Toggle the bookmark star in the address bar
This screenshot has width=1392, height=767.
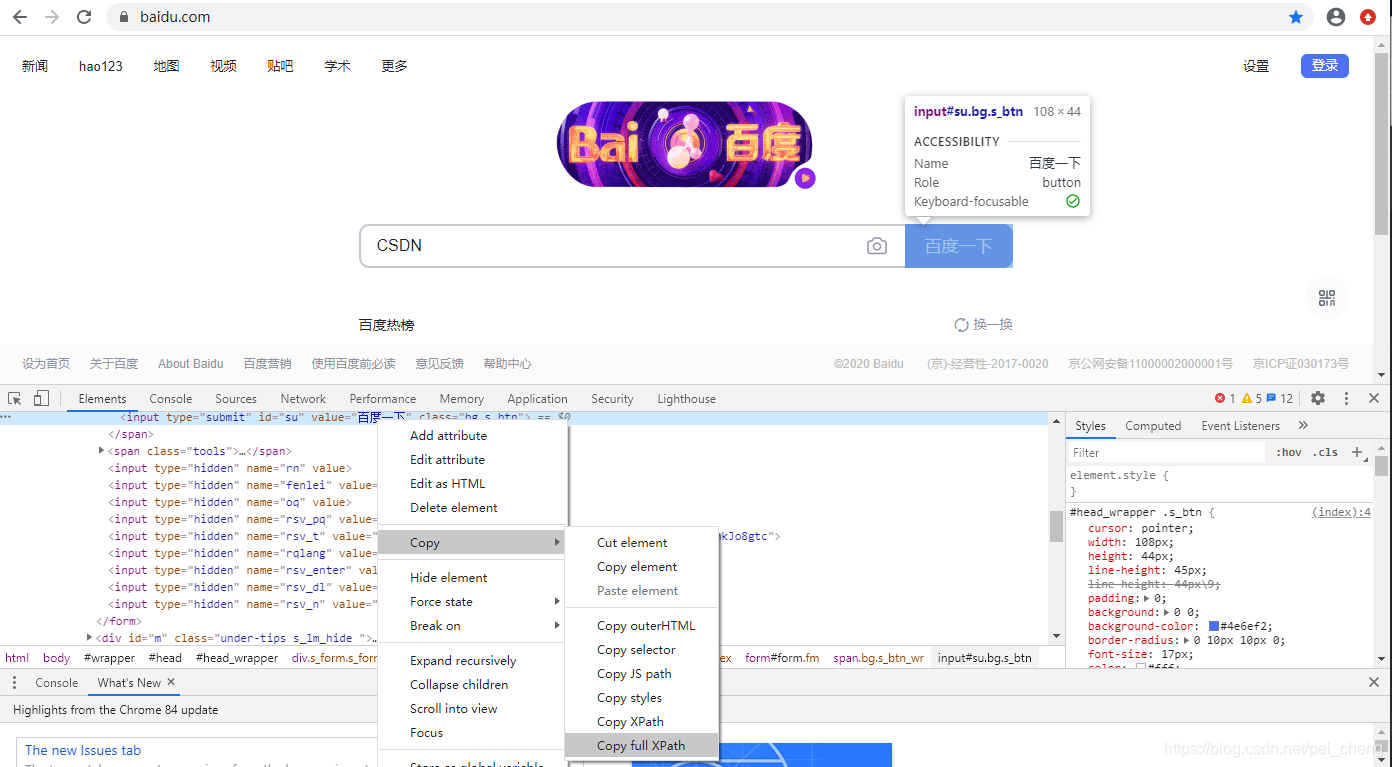pos(1296,16)
